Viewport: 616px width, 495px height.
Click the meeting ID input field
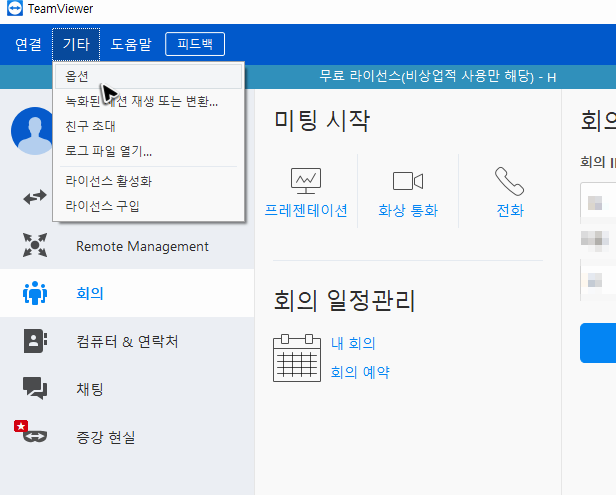(598, 203)
